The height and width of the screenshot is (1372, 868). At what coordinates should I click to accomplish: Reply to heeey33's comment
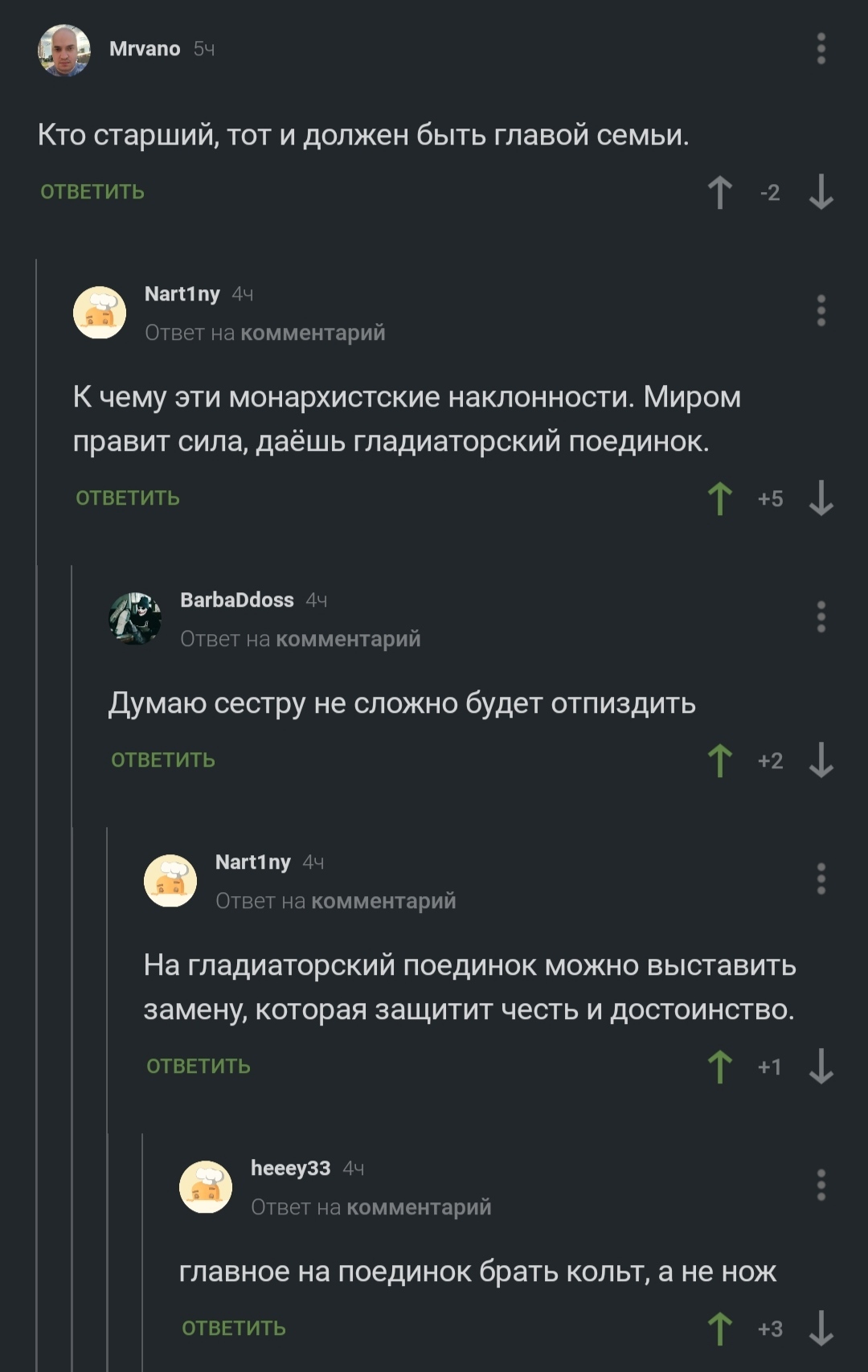coord(234,1329)
